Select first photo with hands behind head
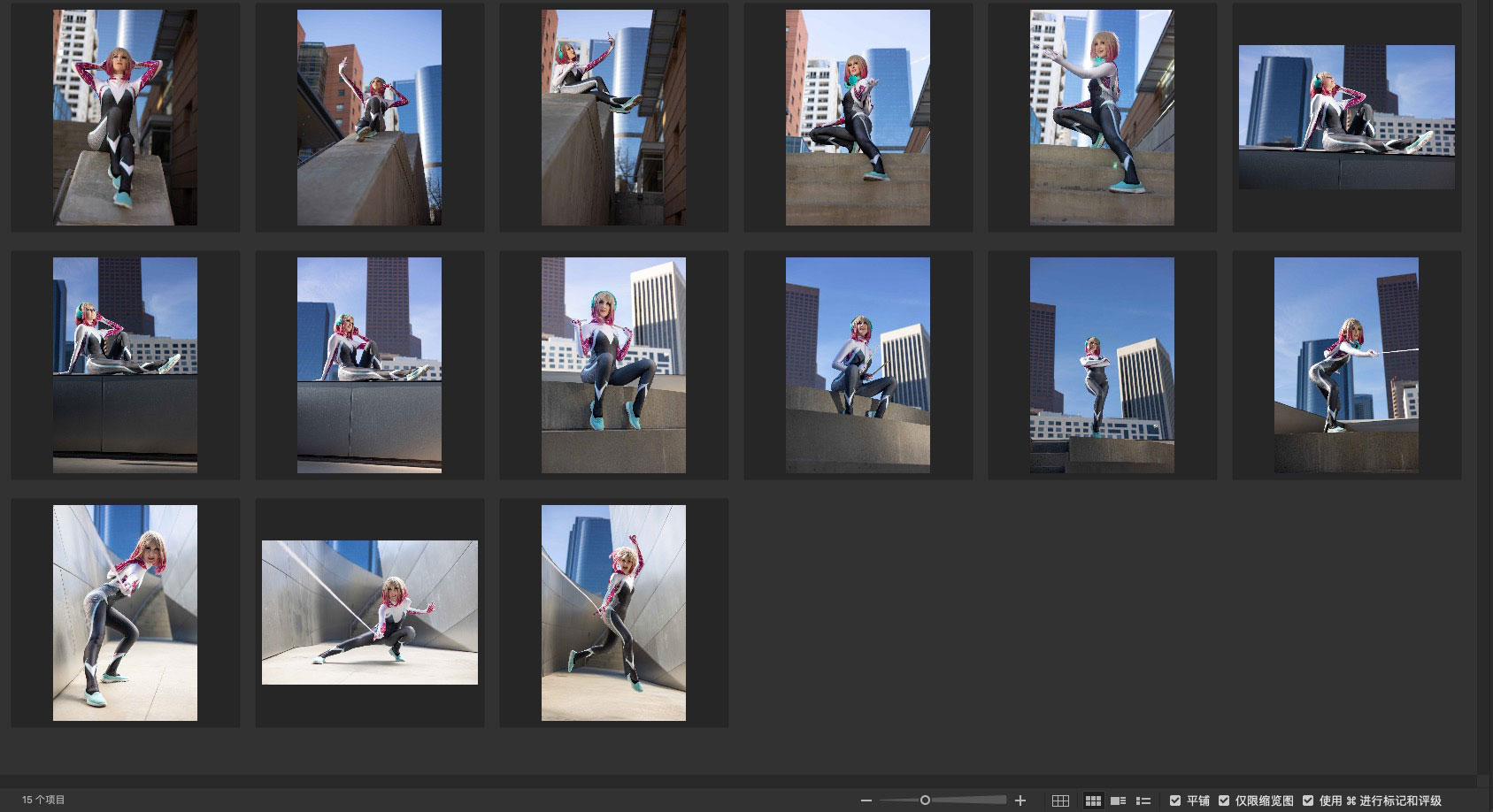This screenshot has width=1493, height=812. [x=125, y=118]
